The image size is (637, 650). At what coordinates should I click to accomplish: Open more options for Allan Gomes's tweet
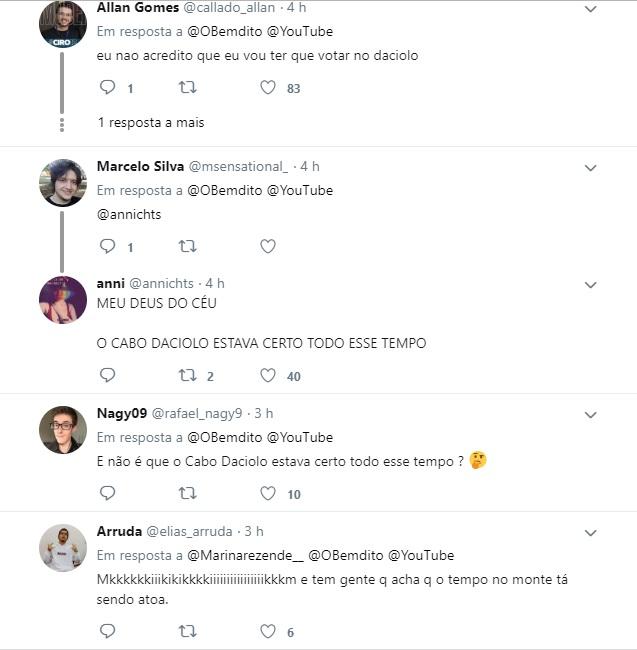590,9
